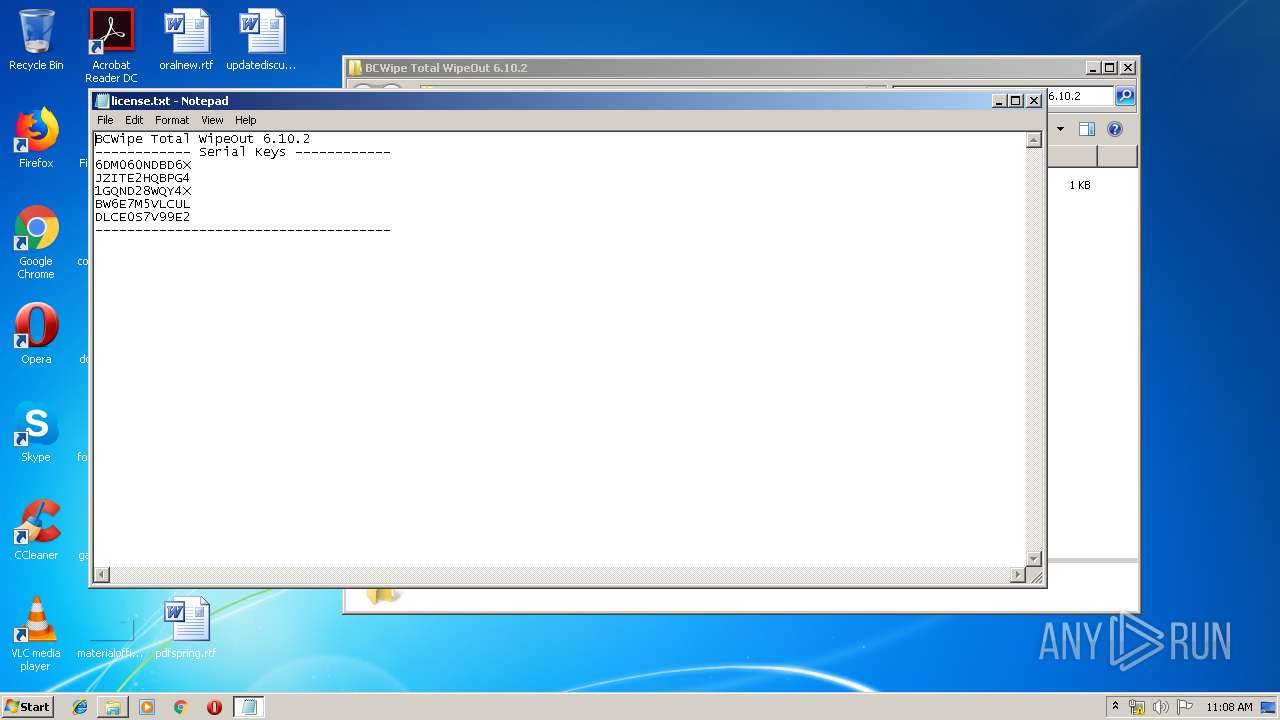
Task: Close the BCWipe Total WipeOut Explorer window
Action: (1128, 68)
